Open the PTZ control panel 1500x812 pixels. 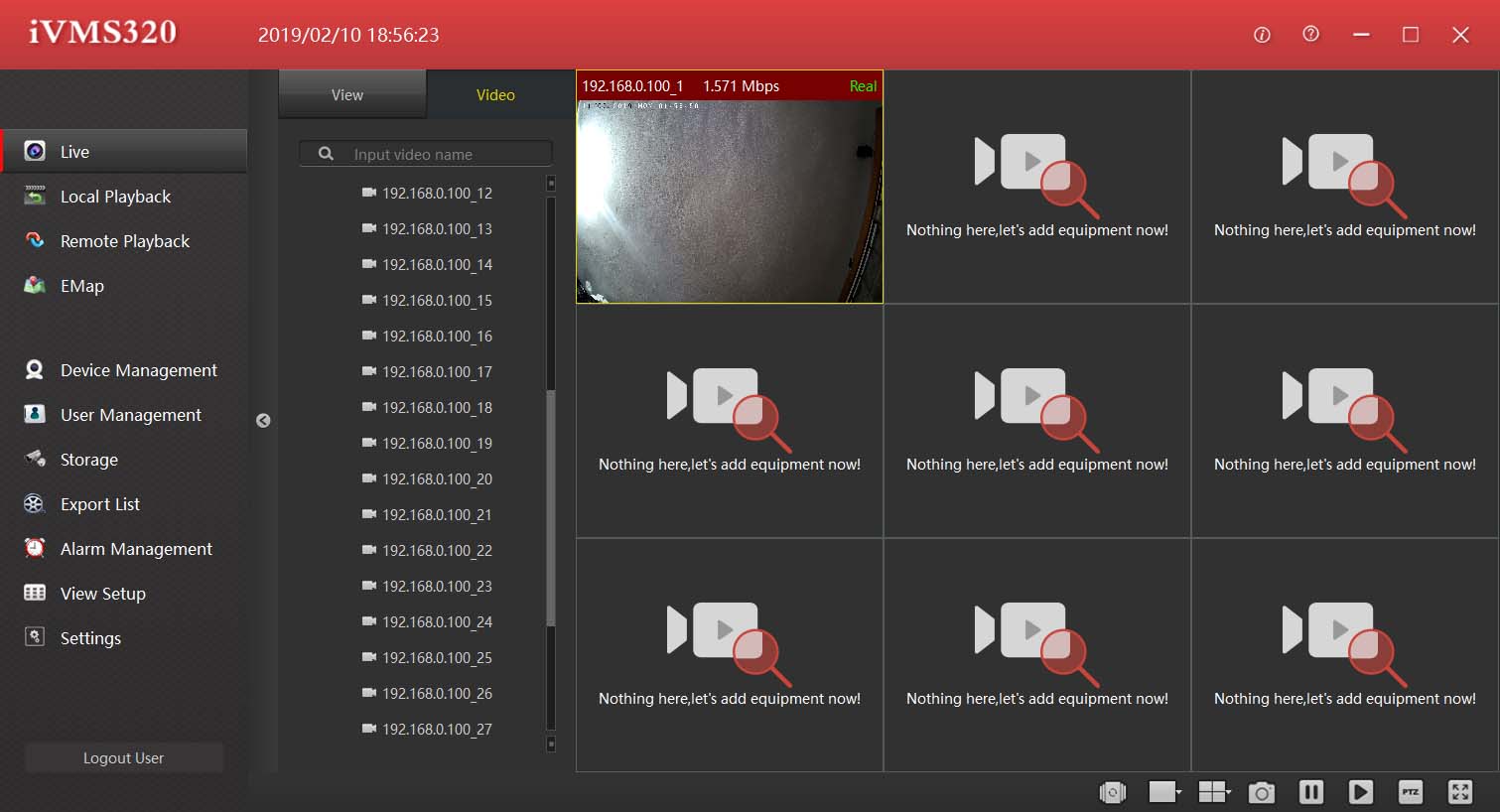(1411, 792)
